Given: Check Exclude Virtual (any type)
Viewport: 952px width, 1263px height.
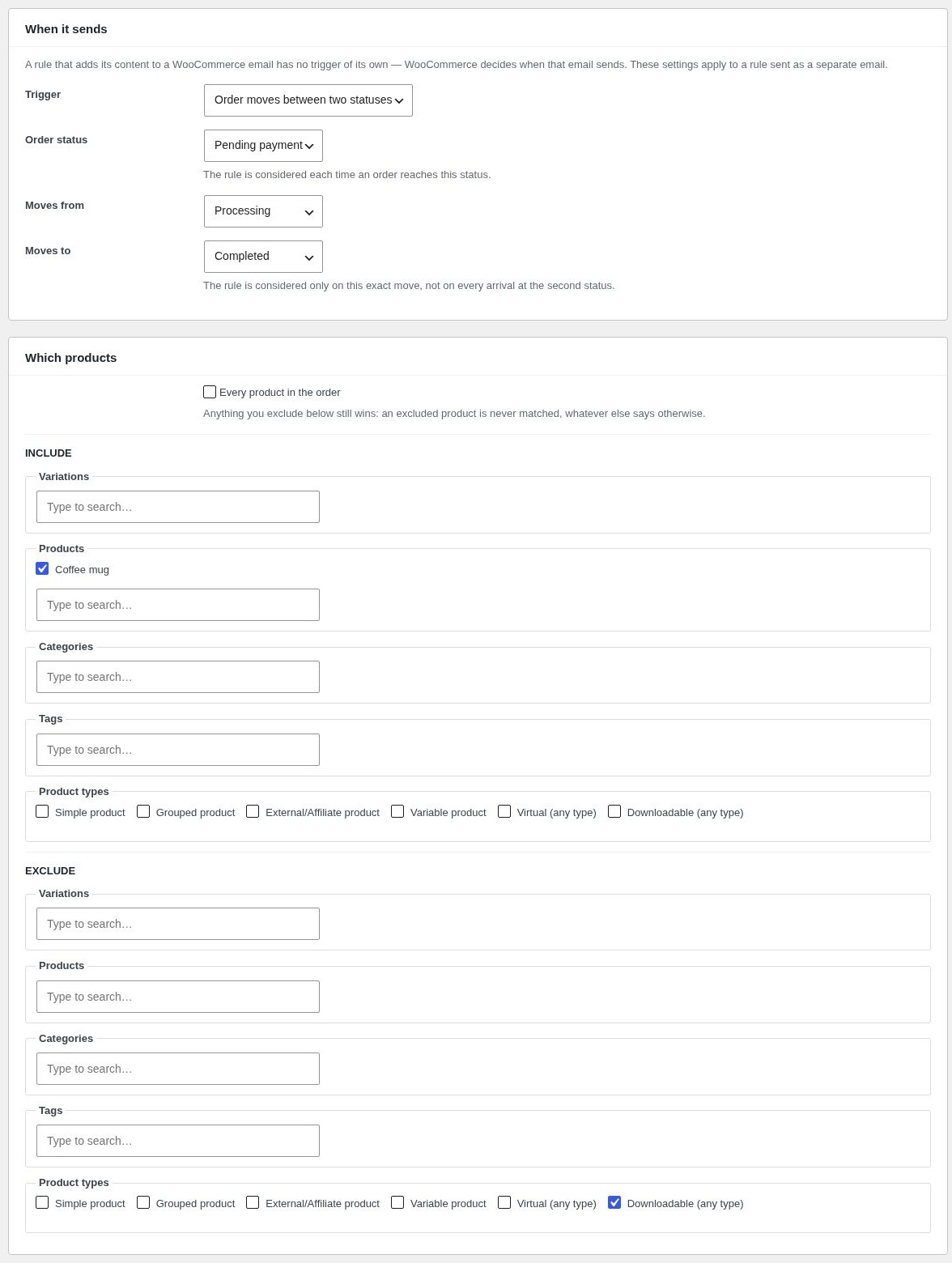Looking at the screenshot, I should 504,1202.
